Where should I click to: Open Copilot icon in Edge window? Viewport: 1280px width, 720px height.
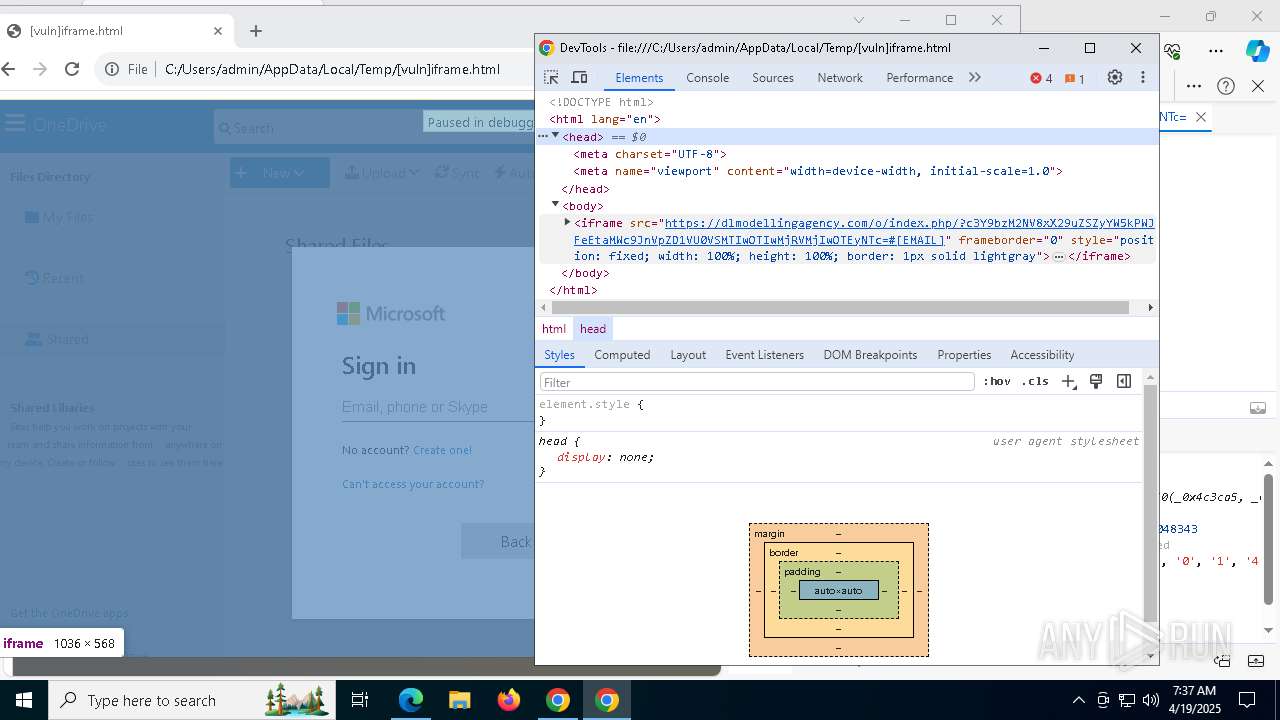click(1257, 50)
